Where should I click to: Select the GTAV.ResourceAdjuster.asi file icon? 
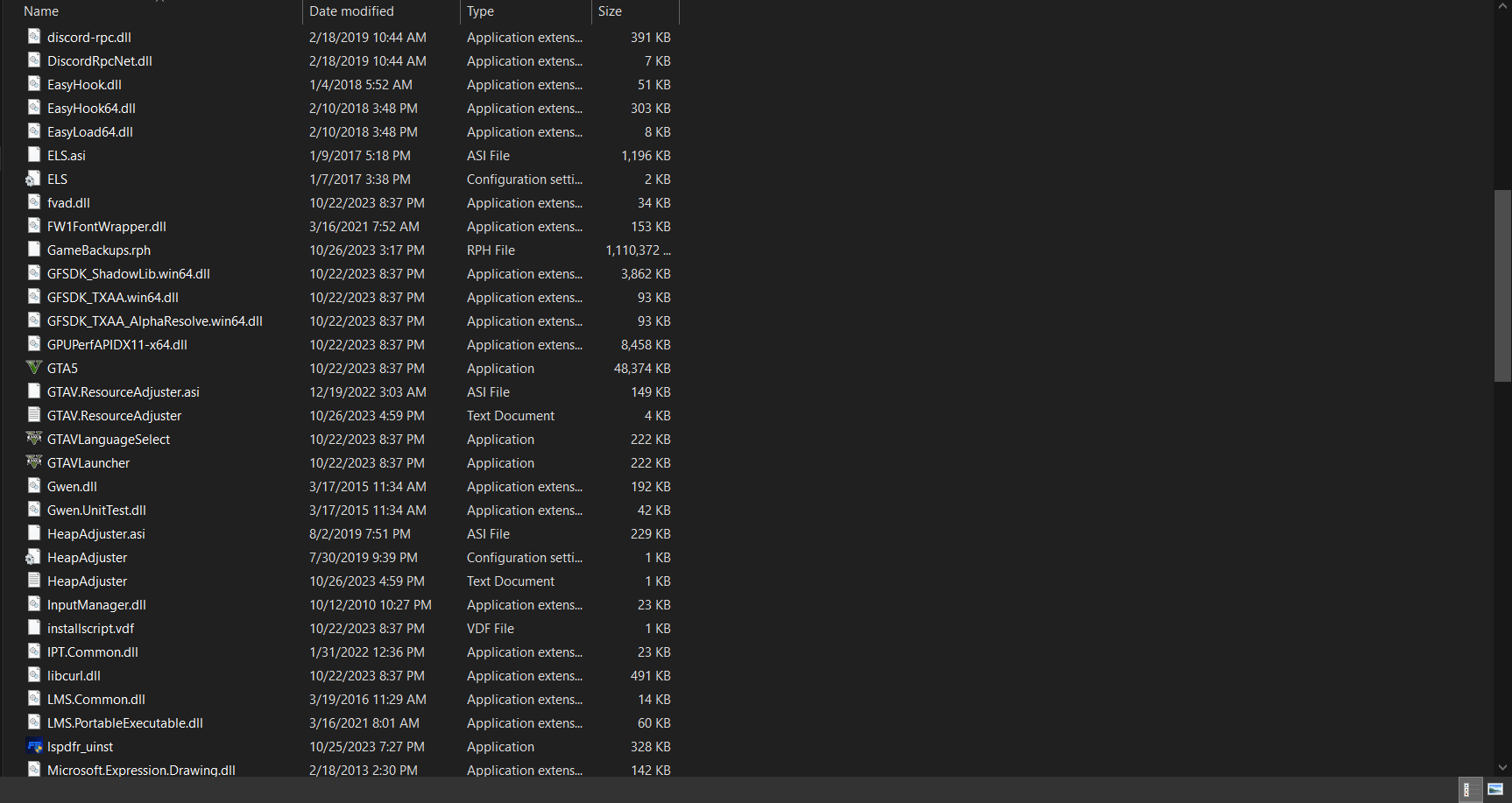34,391
